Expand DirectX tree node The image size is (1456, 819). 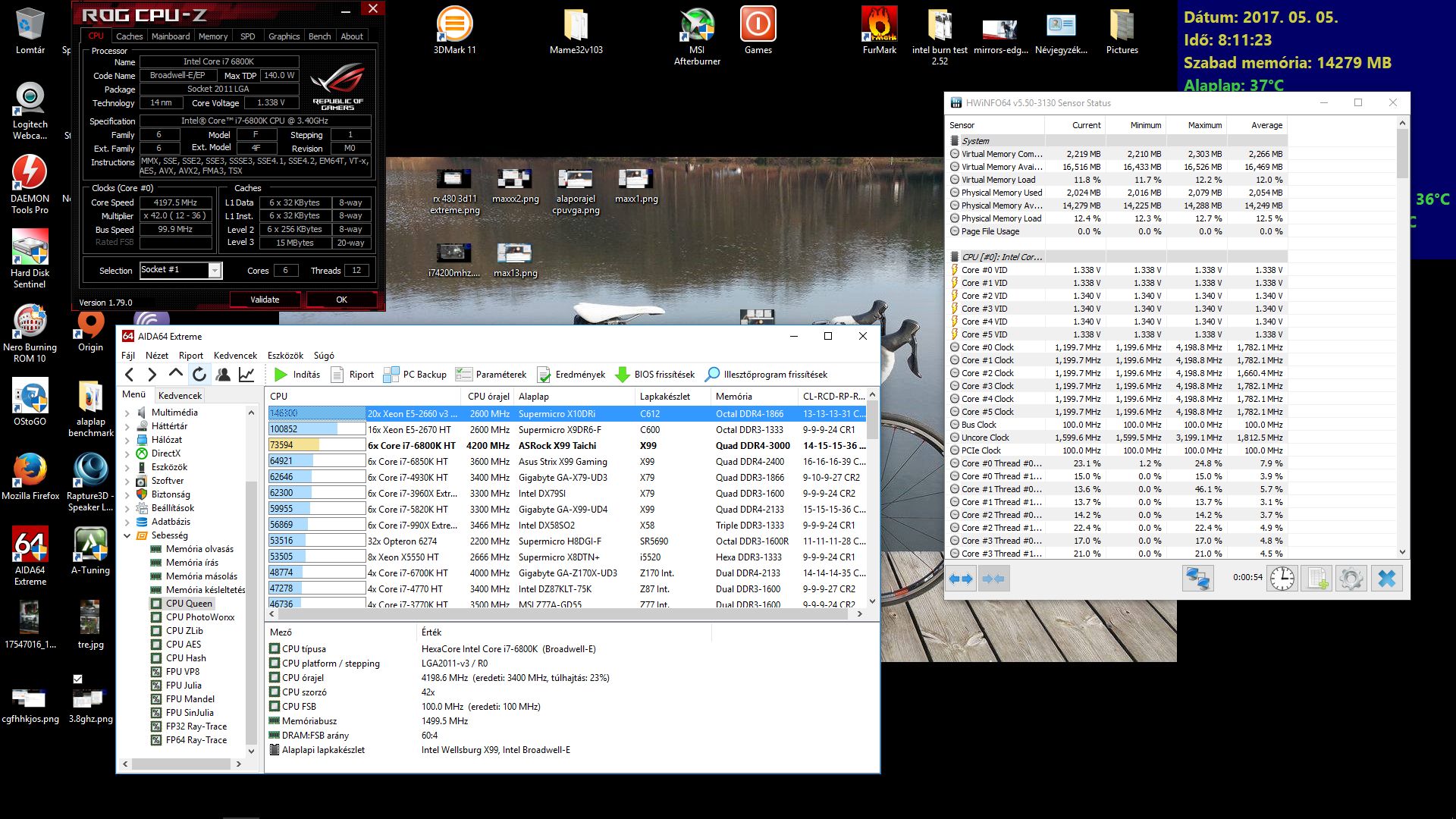coord(127,454)
